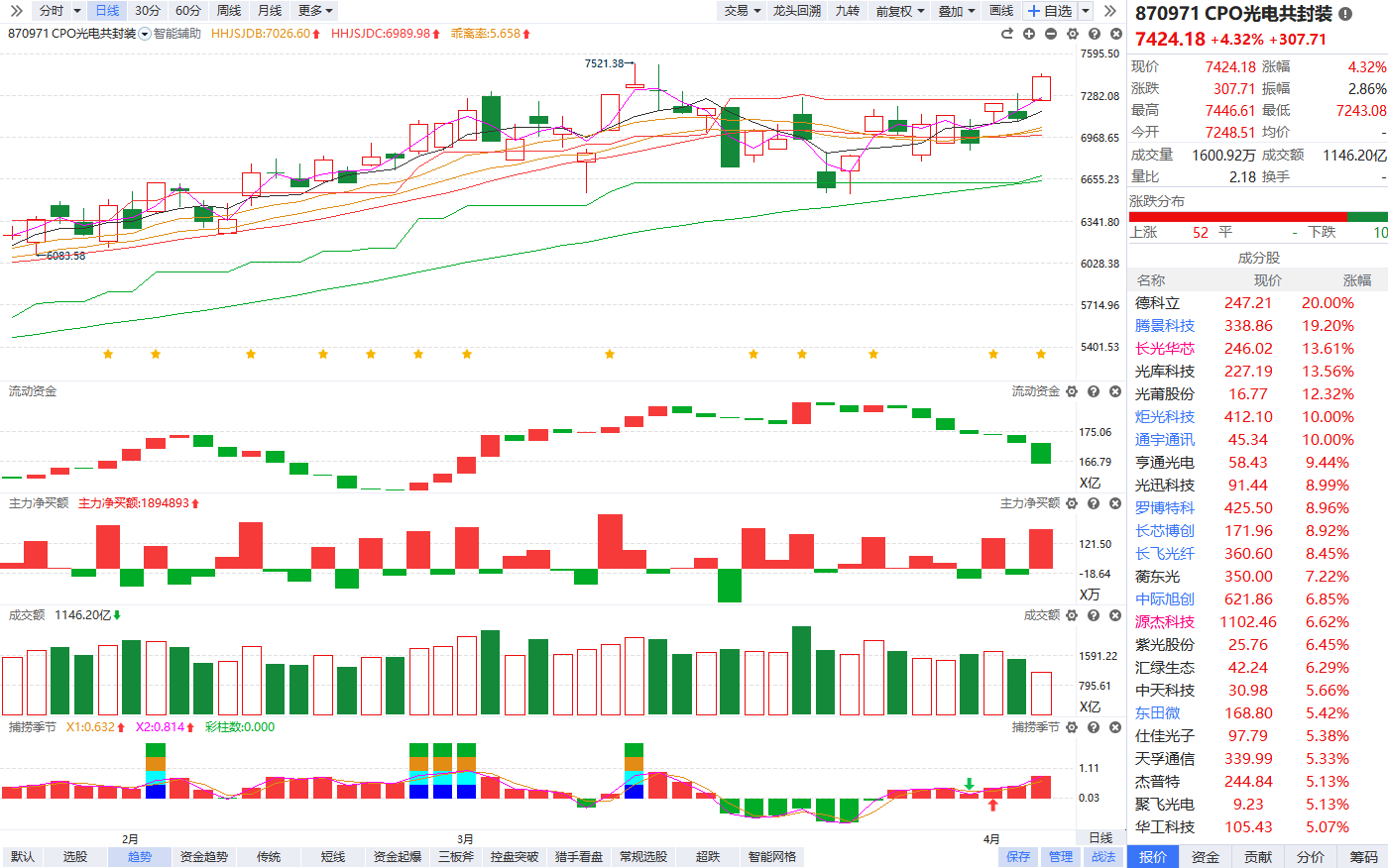Click the 自选 add-to-watchlist button
Screen dimensions: 1388x868
[1050, 11]
